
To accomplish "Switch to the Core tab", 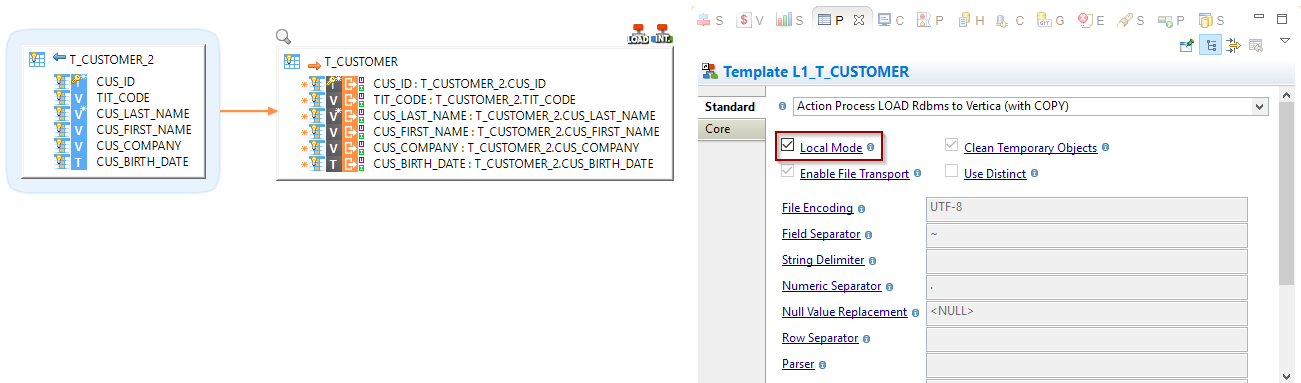I will click(730, 129).
